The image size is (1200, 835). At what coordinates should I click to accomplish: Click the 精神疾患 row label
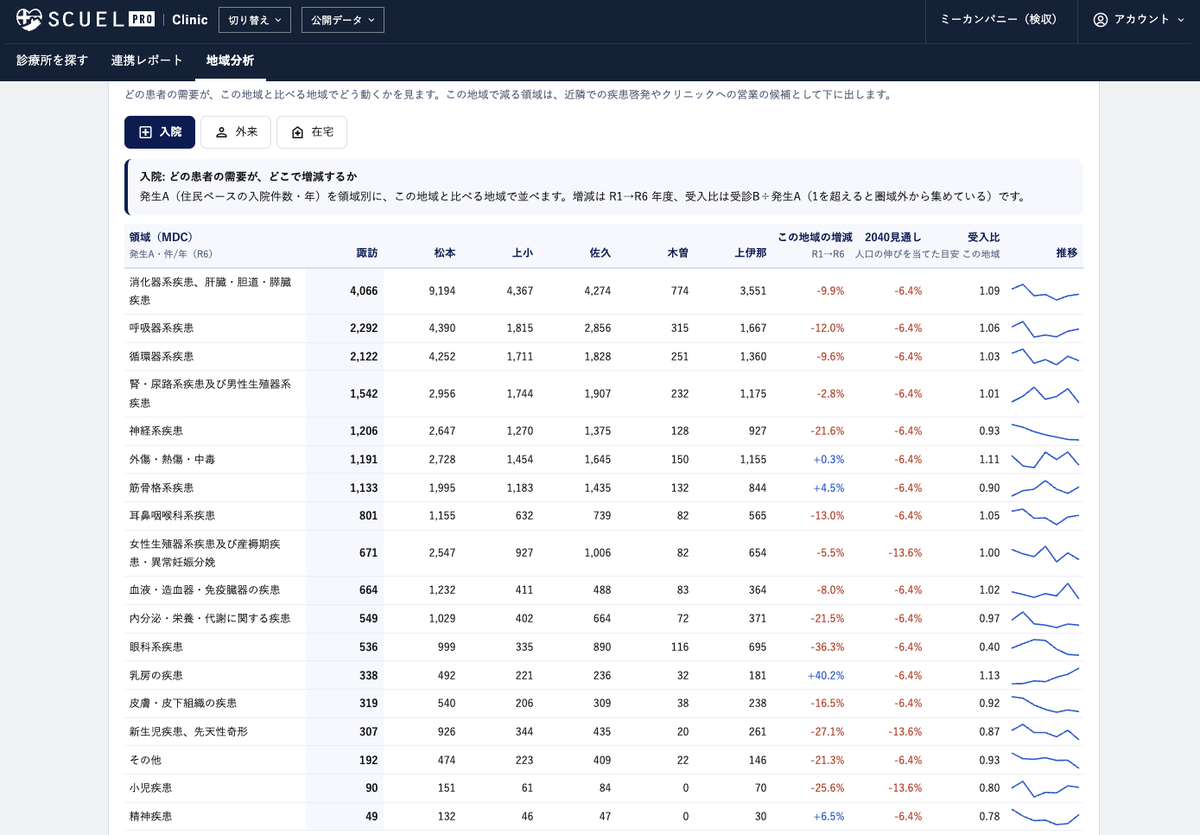point(150,816)
